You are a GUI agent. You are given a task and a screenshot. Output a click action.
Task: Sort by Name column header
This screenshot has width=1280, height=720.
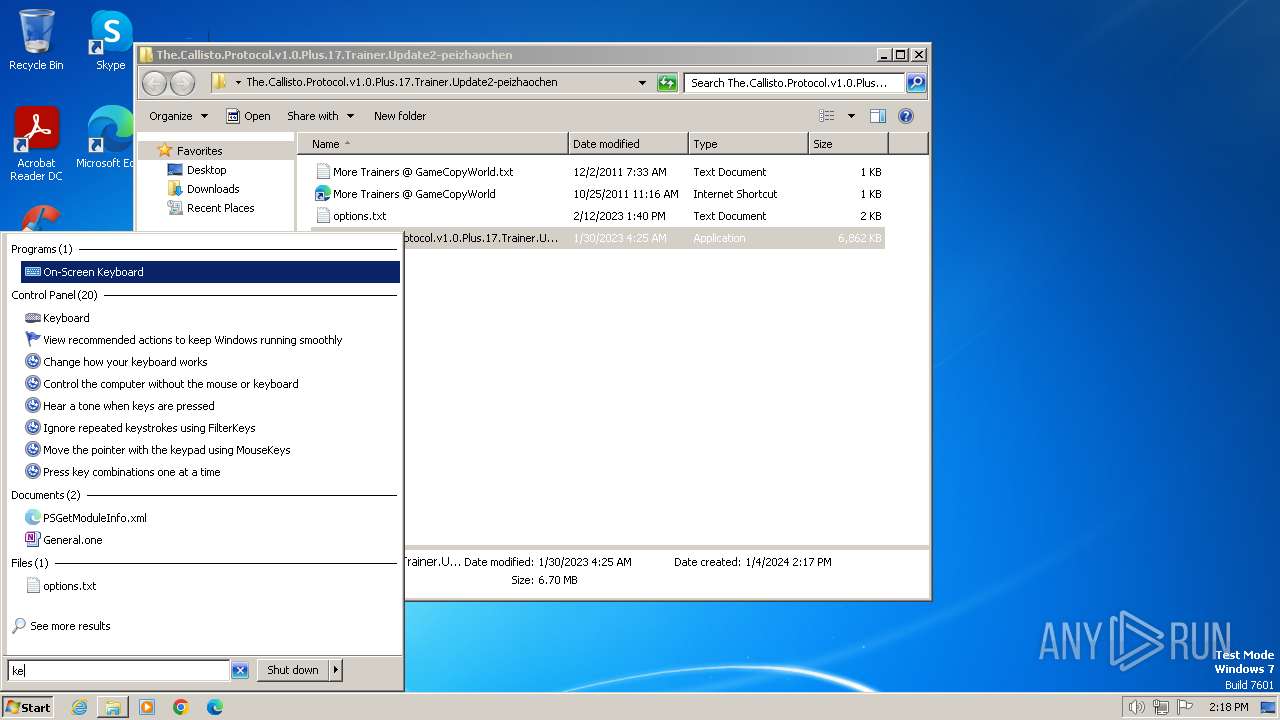coord(433,144)
